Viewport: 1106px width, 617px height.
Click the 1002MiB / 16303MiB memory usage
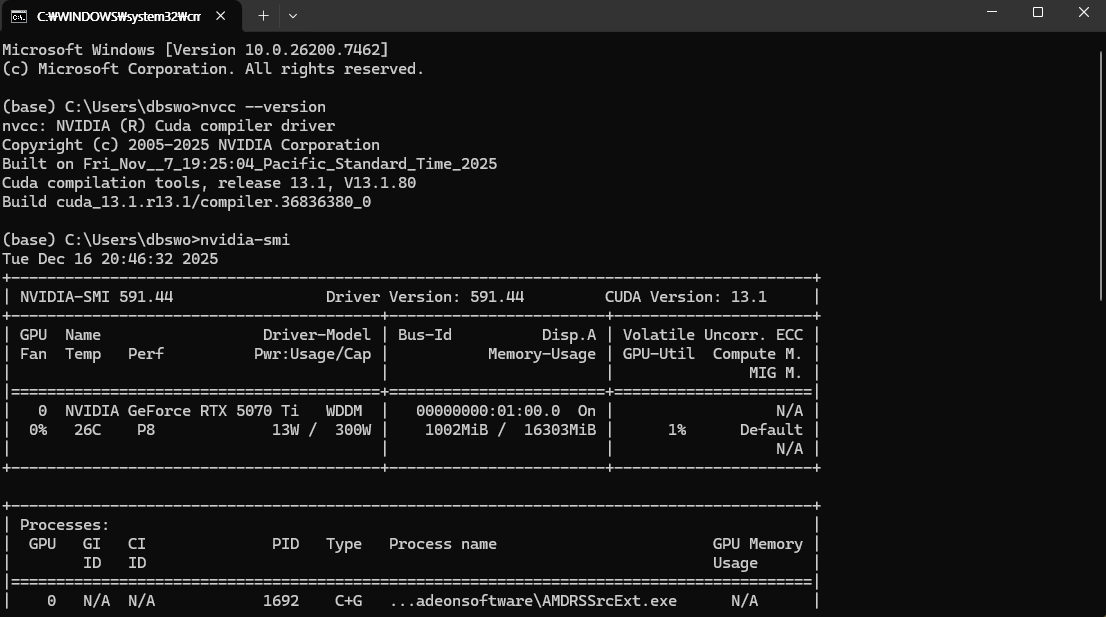pos(510,430)
